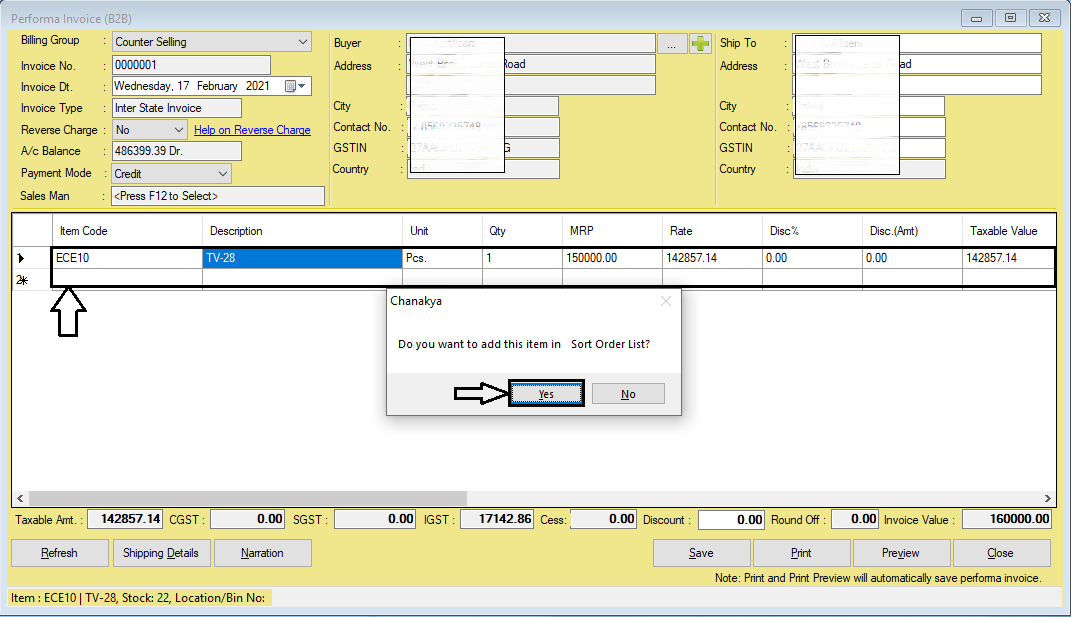Add a Narration to the invoice

click(262, 552)
